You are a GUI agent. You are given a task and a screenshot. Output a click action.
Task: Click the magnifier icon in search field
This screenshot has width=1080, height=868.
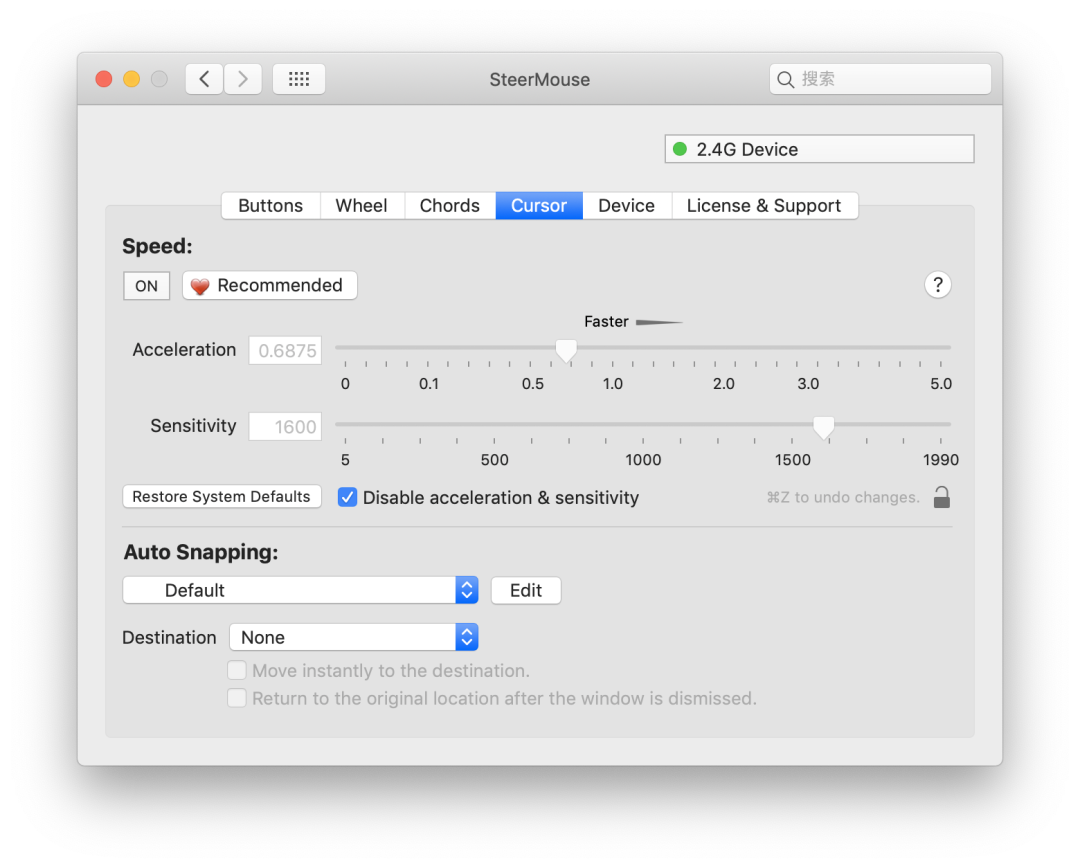pyautogui.click(x=786, y=80)
